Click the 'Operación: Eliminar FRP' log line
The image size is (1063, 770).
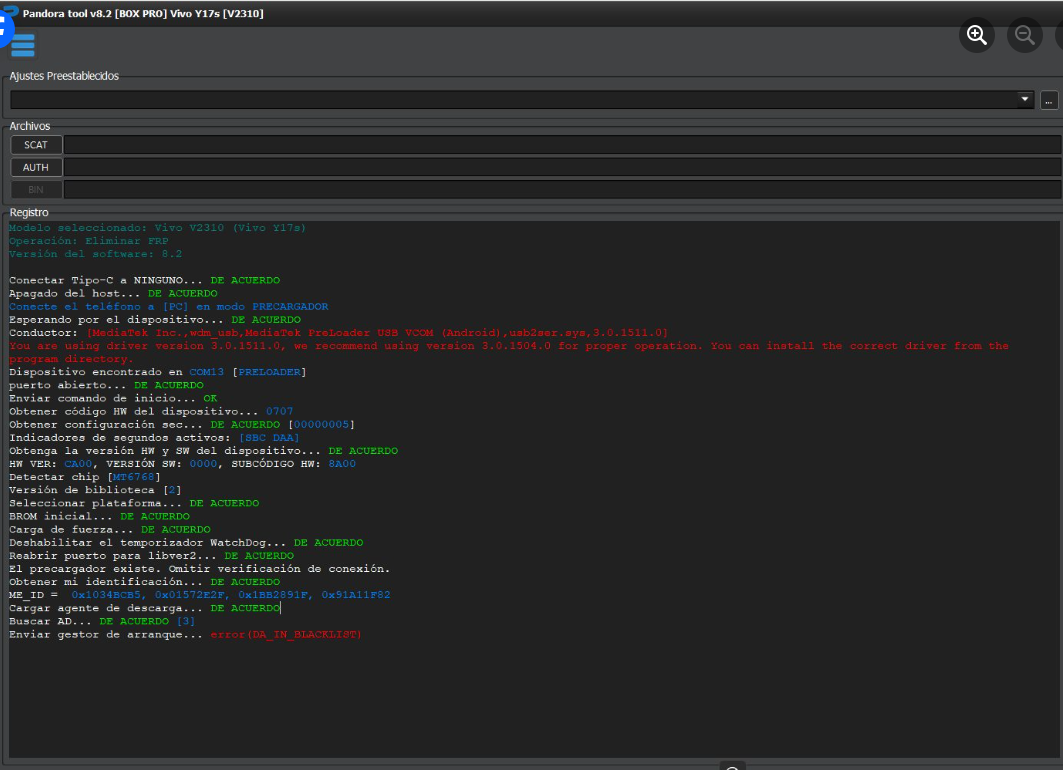pos(89,241)
